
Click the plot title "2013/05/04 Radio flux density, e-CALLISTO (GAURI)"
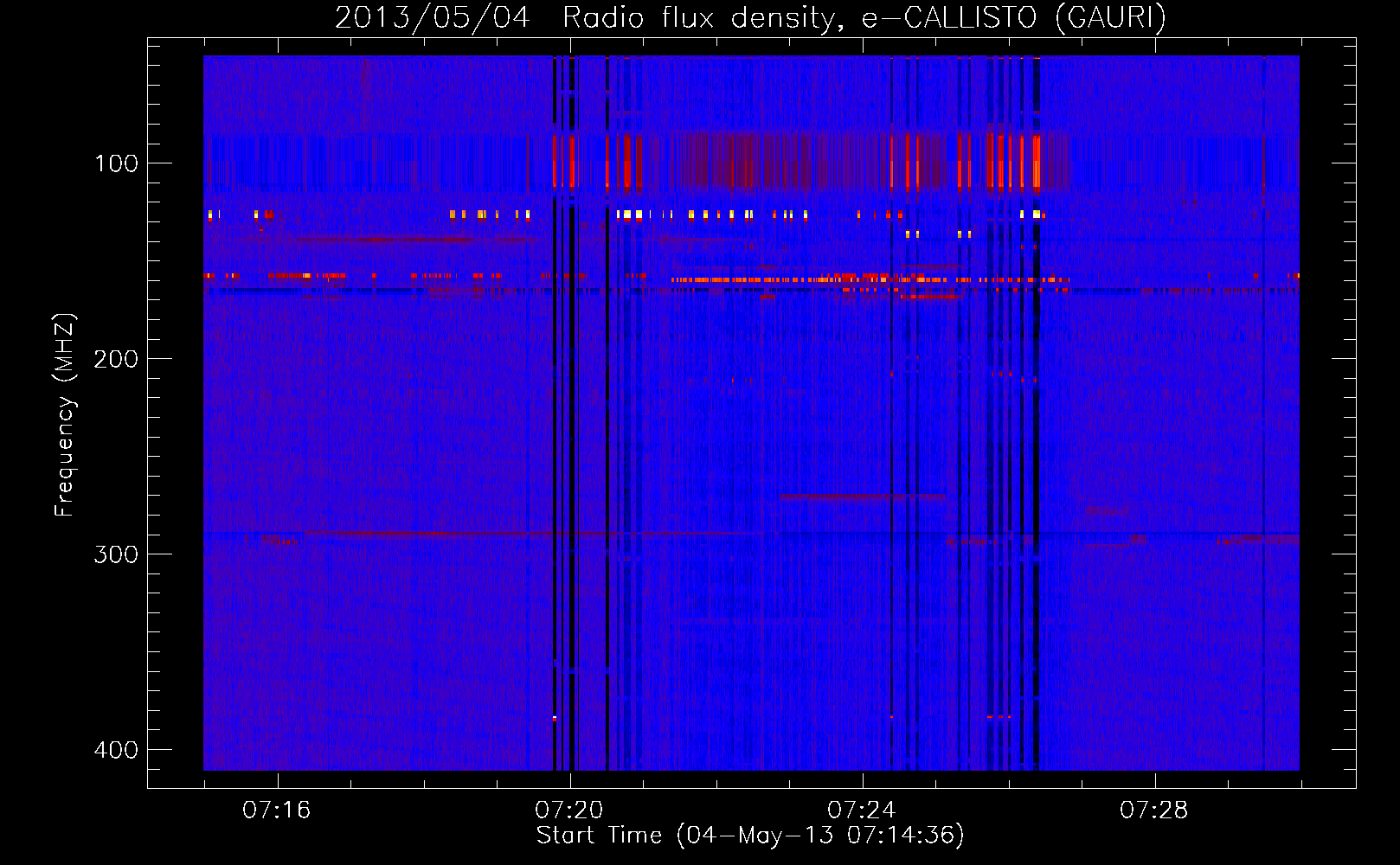[750, 17]
